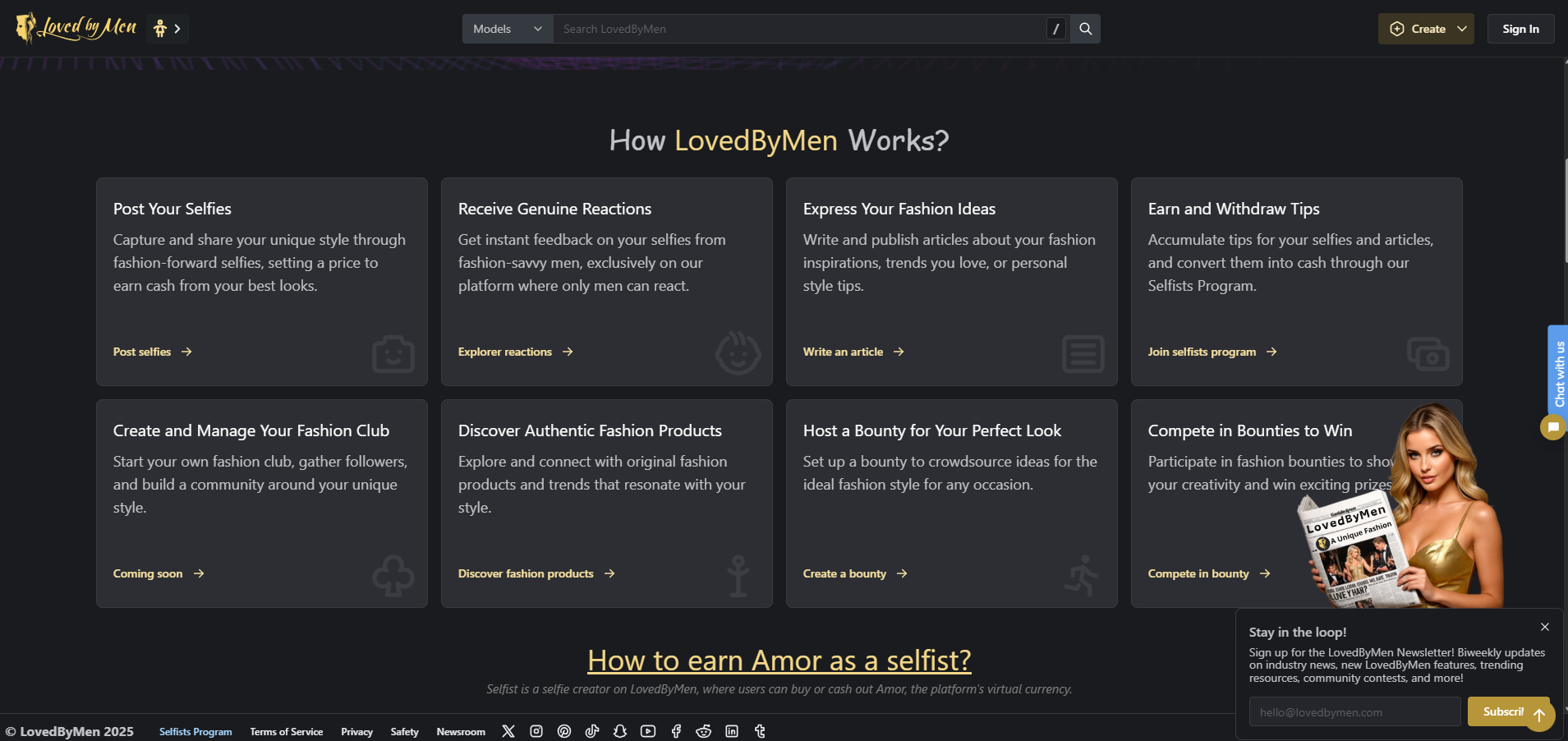
Task: Open the Discover fashion products link
Action: click(x=536, y=573)
